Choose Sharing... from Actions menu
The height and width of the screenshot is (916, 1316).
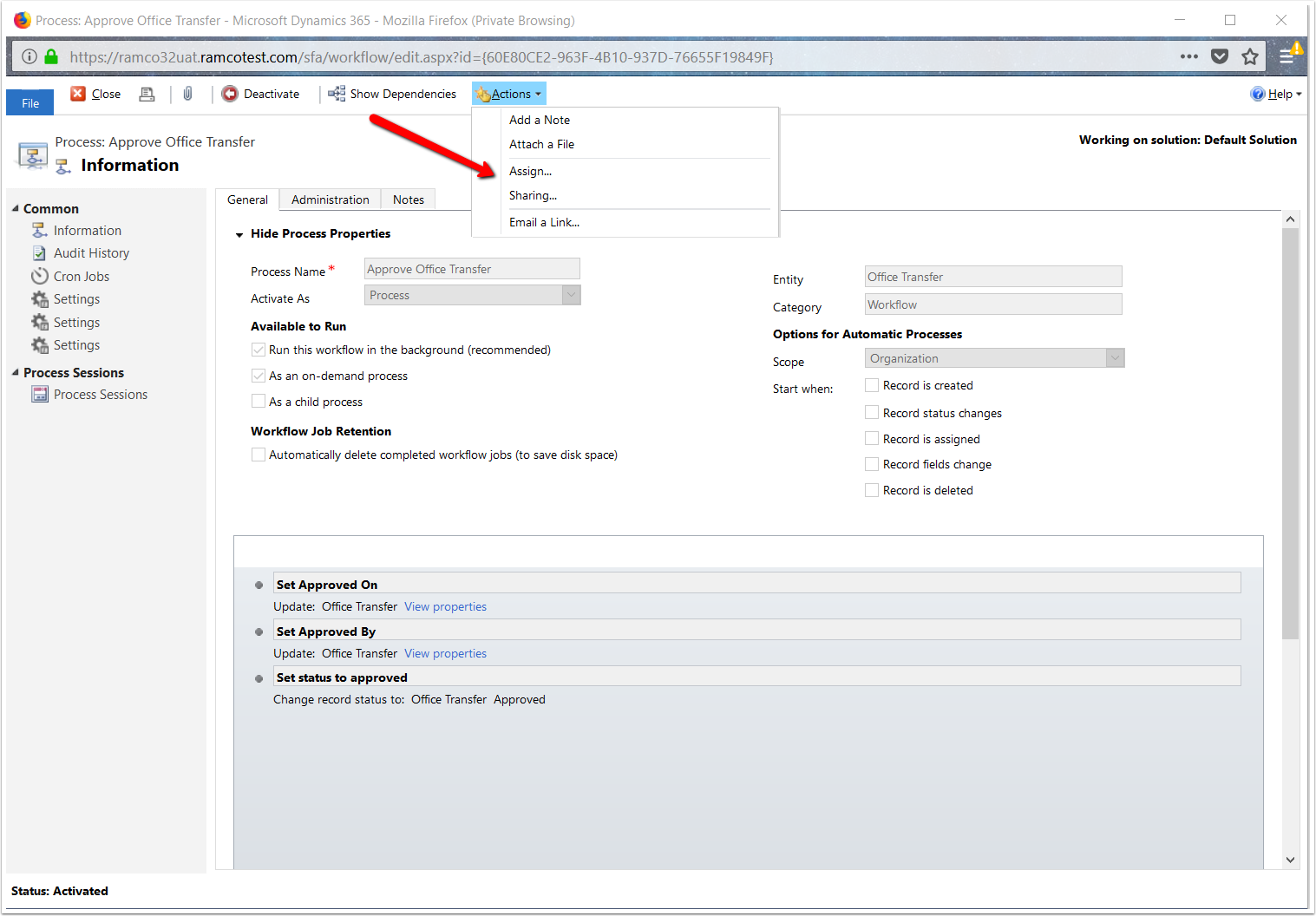point(533,195)
